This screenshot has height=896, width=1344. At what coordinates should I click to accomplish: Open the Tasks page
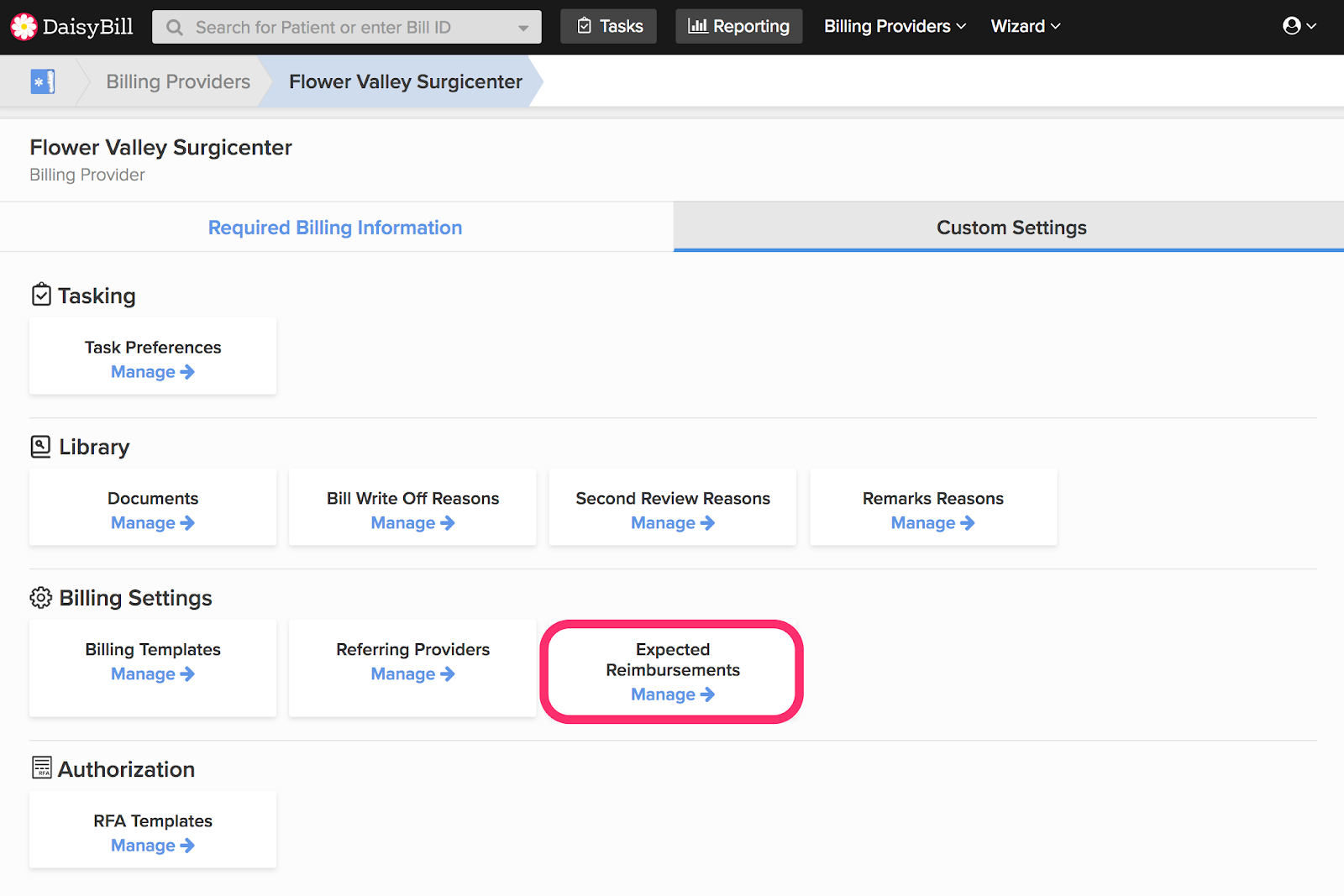click(609, 26)
